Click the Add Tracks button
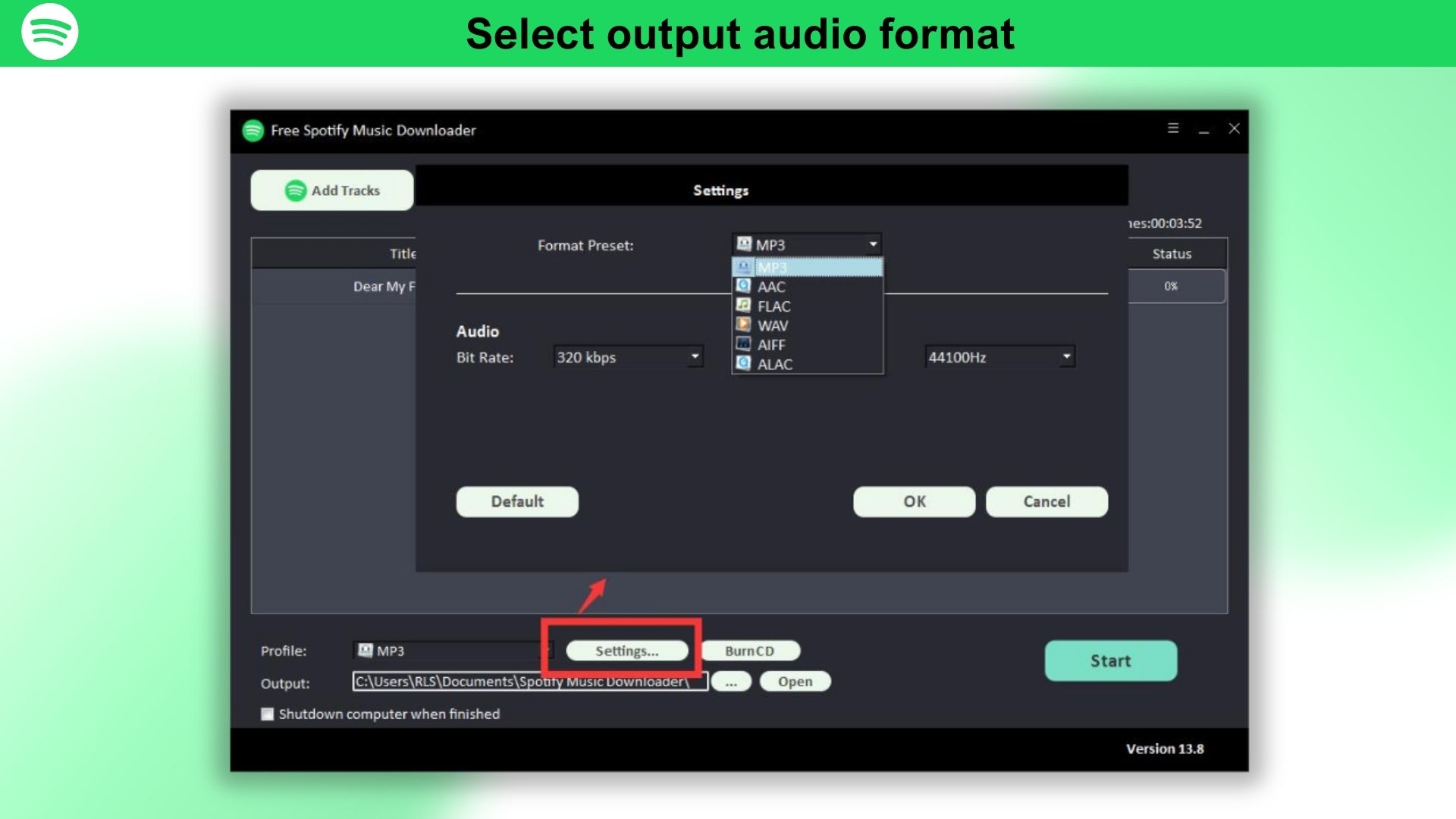1456x819 pixels. click(332, 190)
